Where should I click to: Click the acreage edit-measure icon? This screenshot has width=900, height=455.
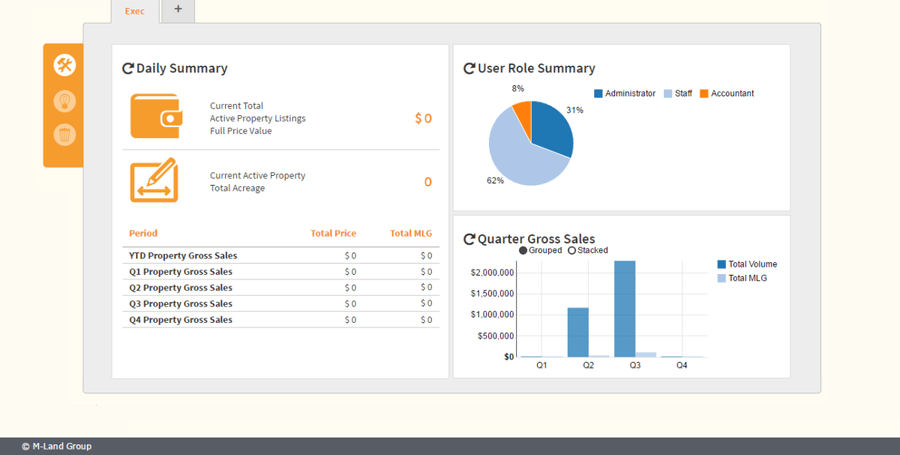click(x=154, y=181)
